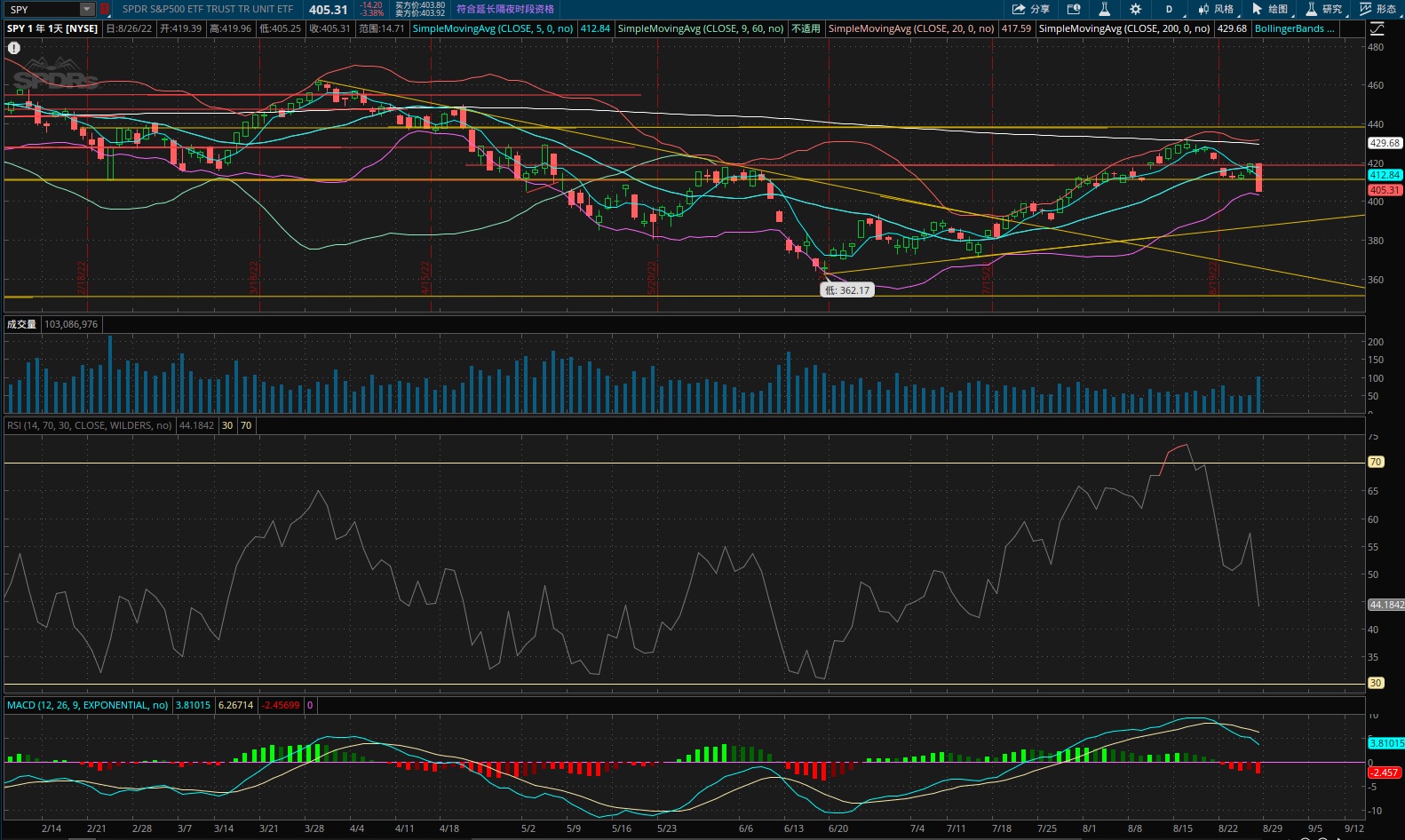
Task: Open chart settings gear icon
Action: (1135, 9)
